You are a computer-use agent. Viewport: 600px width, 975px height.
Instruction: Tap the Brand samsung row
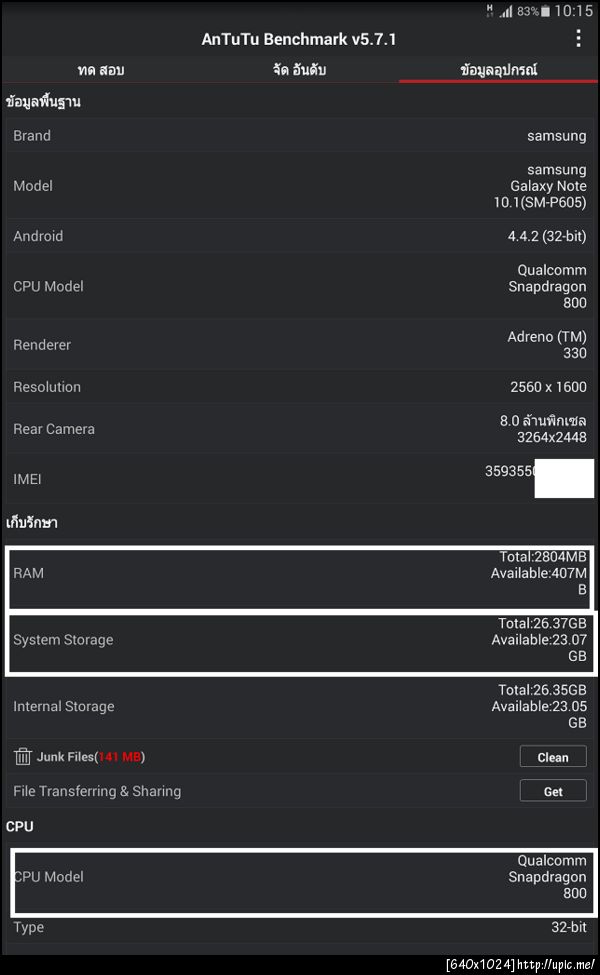coord(300,136)
